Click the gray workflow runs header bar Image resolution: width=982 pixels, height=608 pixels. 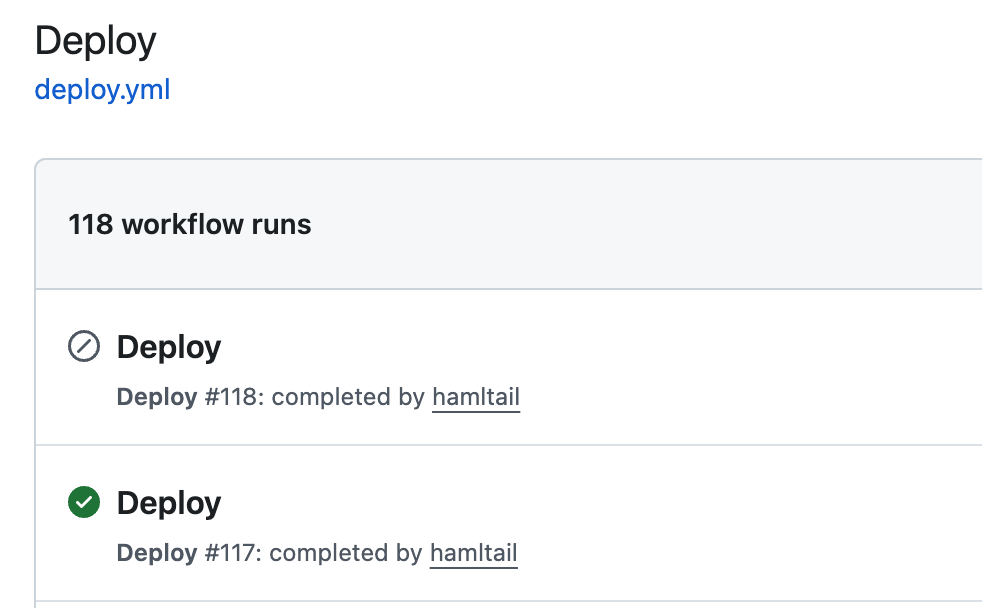tap(650, 224)
